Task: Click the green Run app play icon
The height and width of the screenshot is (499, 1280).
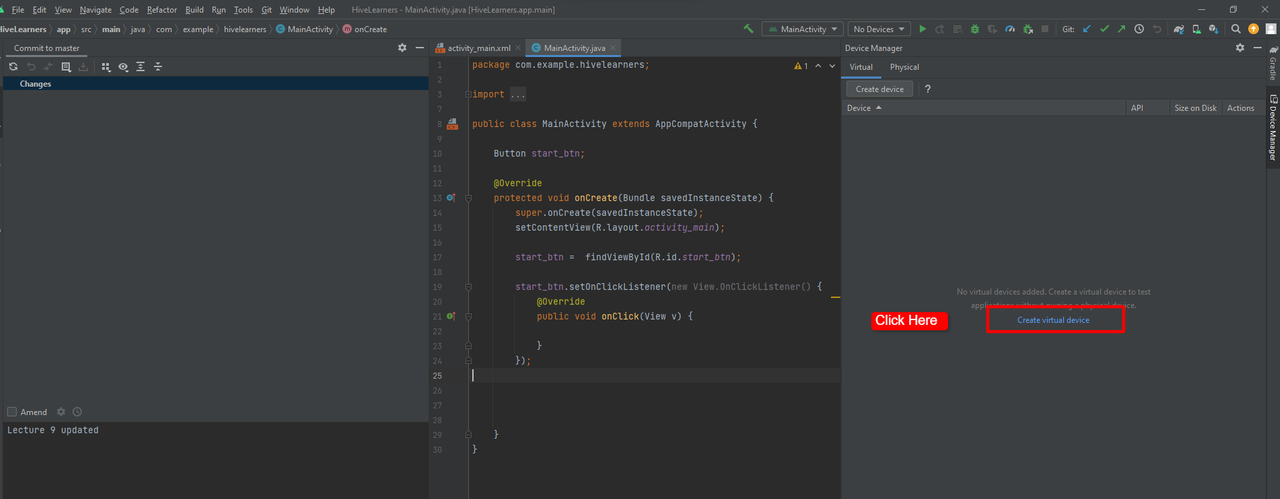Action: [x=922, y=29]
